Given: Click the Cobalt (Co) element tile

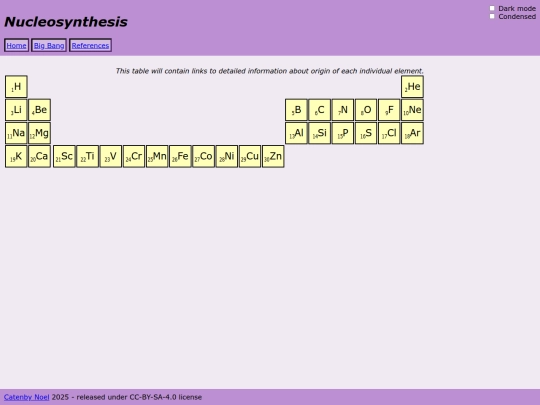Looking at the screenshot, I should coord(204,156).
